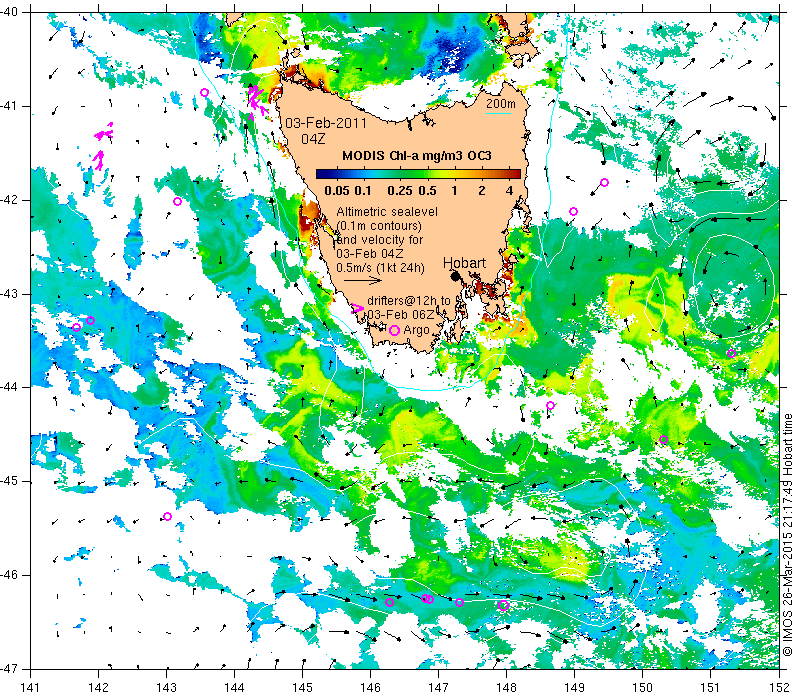
Task: Click the 04Z time label under the date
Action: (x=313, y=139)
